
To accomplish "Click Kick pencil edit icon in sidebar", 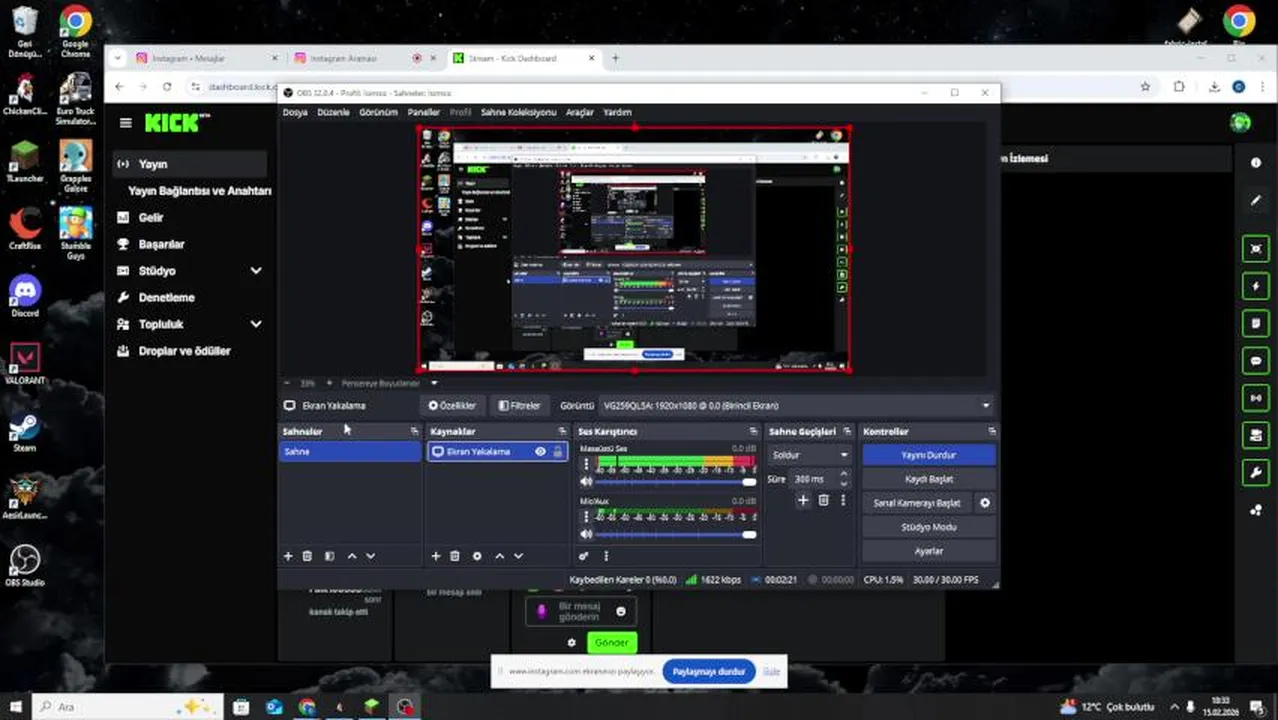I will coord(1256,201).
